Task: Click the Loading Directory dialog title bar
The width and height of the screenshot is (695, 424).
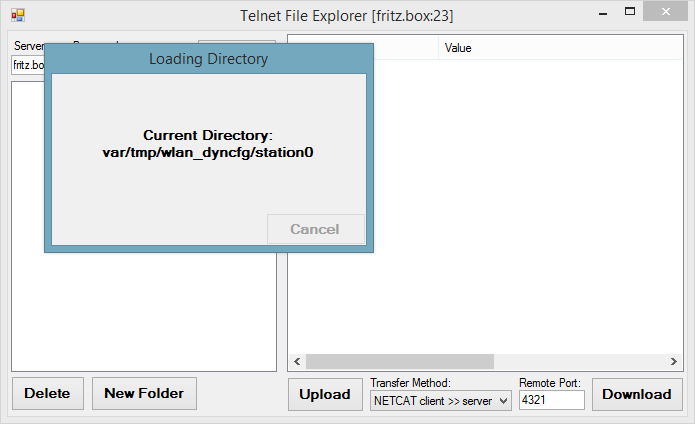Action: (209, 59)
